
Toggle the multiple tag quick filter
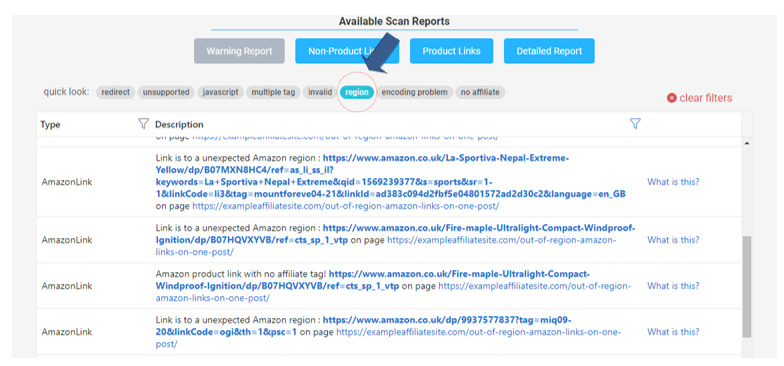(274, 92)
